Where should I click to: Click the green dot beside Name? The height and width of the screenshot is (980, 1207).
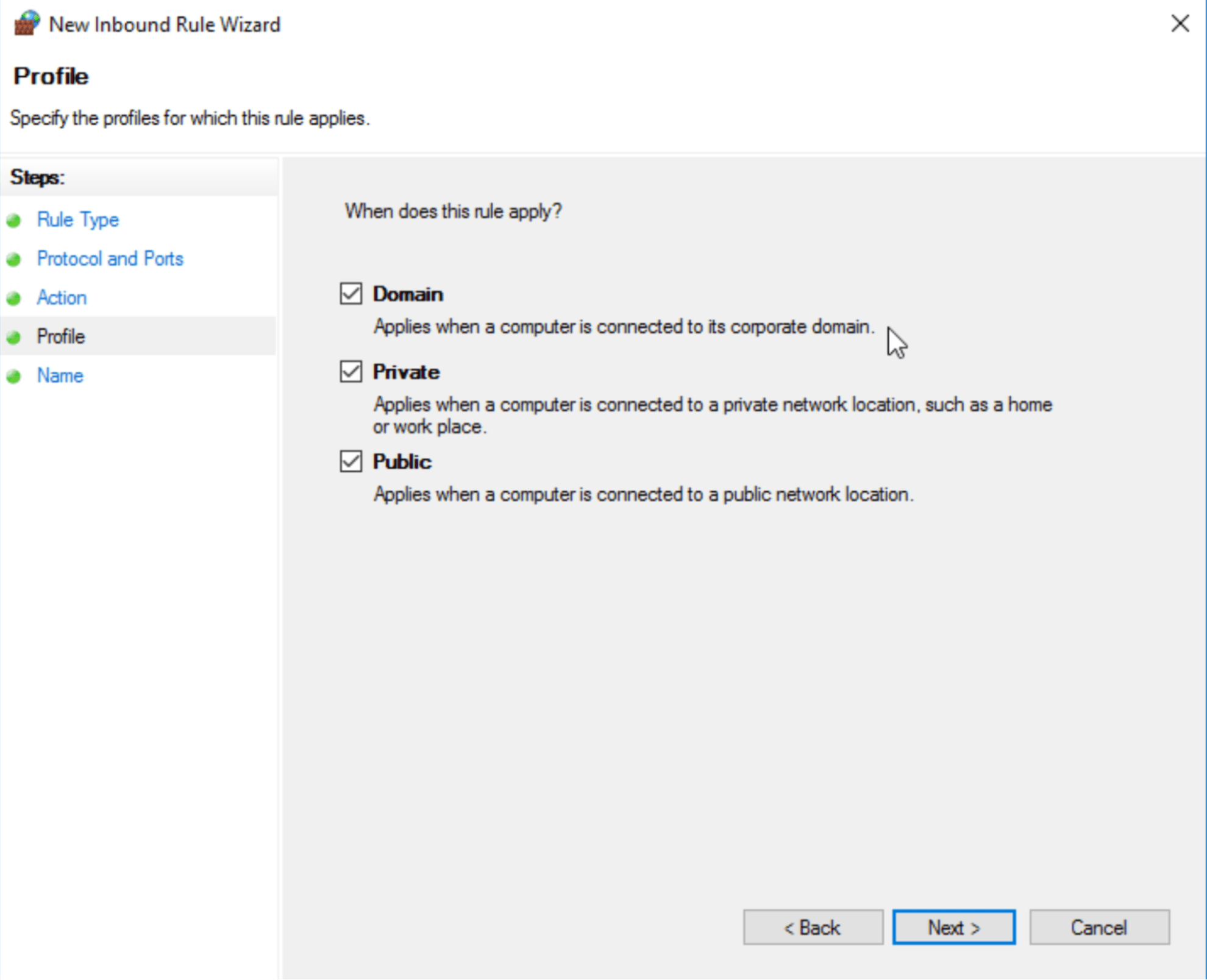point(13,377)
